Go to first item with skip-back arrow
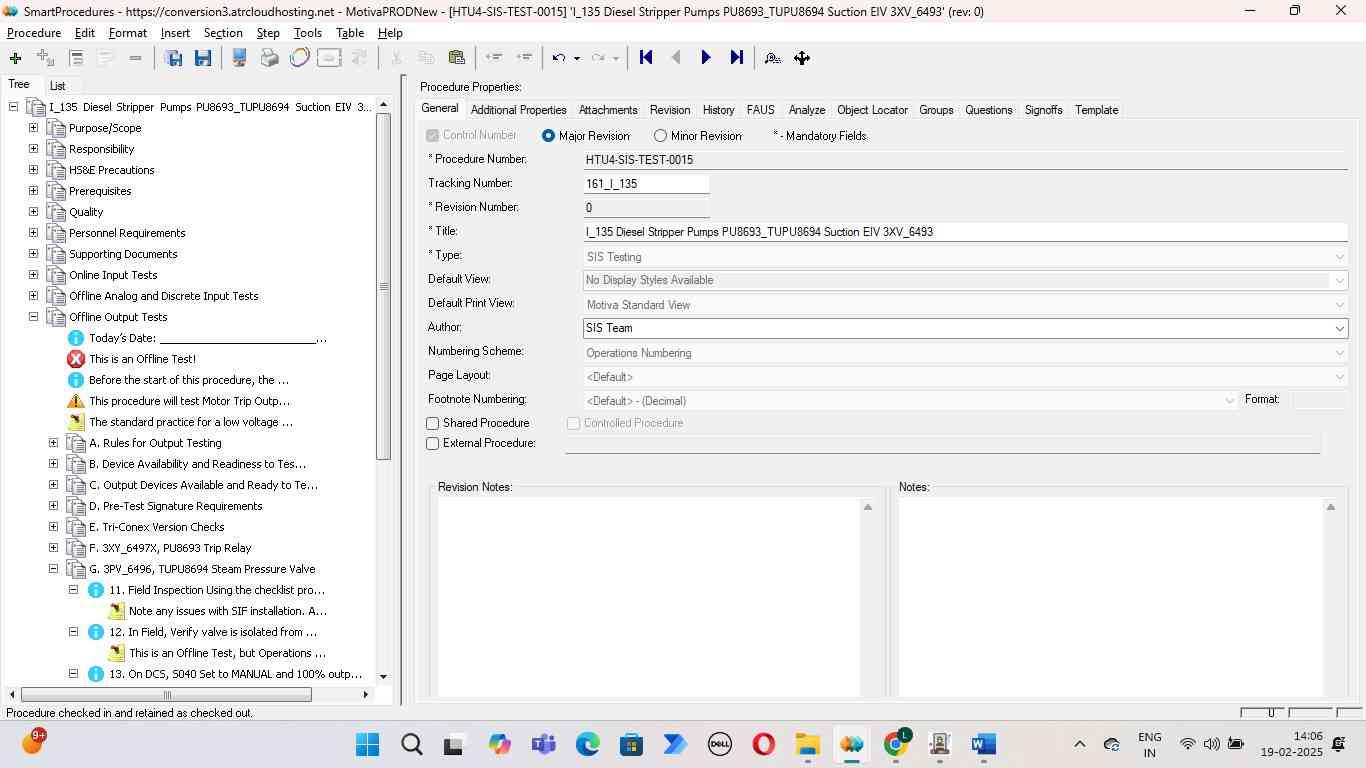Viewport: 1366px width, 768px height. (x=646, y=58)
